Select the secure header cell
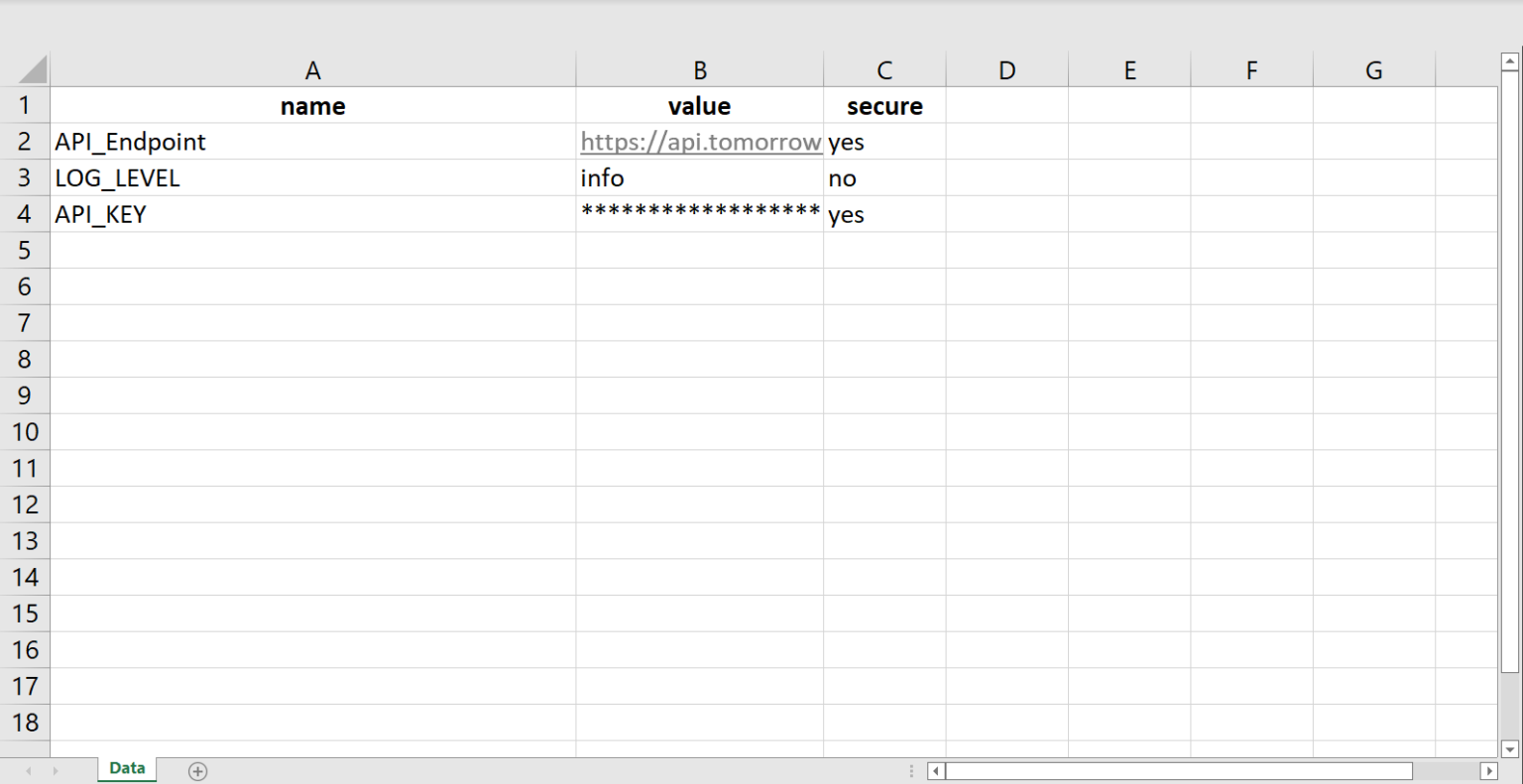The height and width of the screenshot is (784, 1523). [x=884, y=106]
